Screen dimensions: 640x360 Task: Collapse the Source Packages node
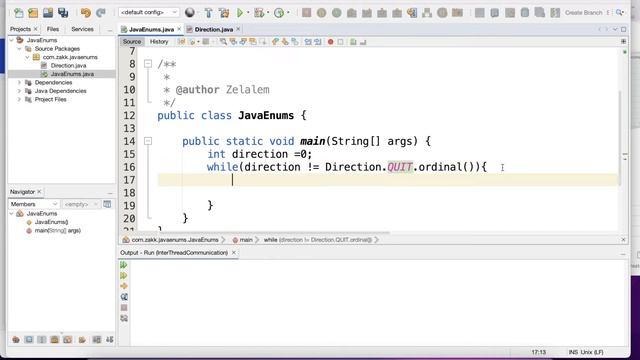pyautogui.click(x=19, y=49)
